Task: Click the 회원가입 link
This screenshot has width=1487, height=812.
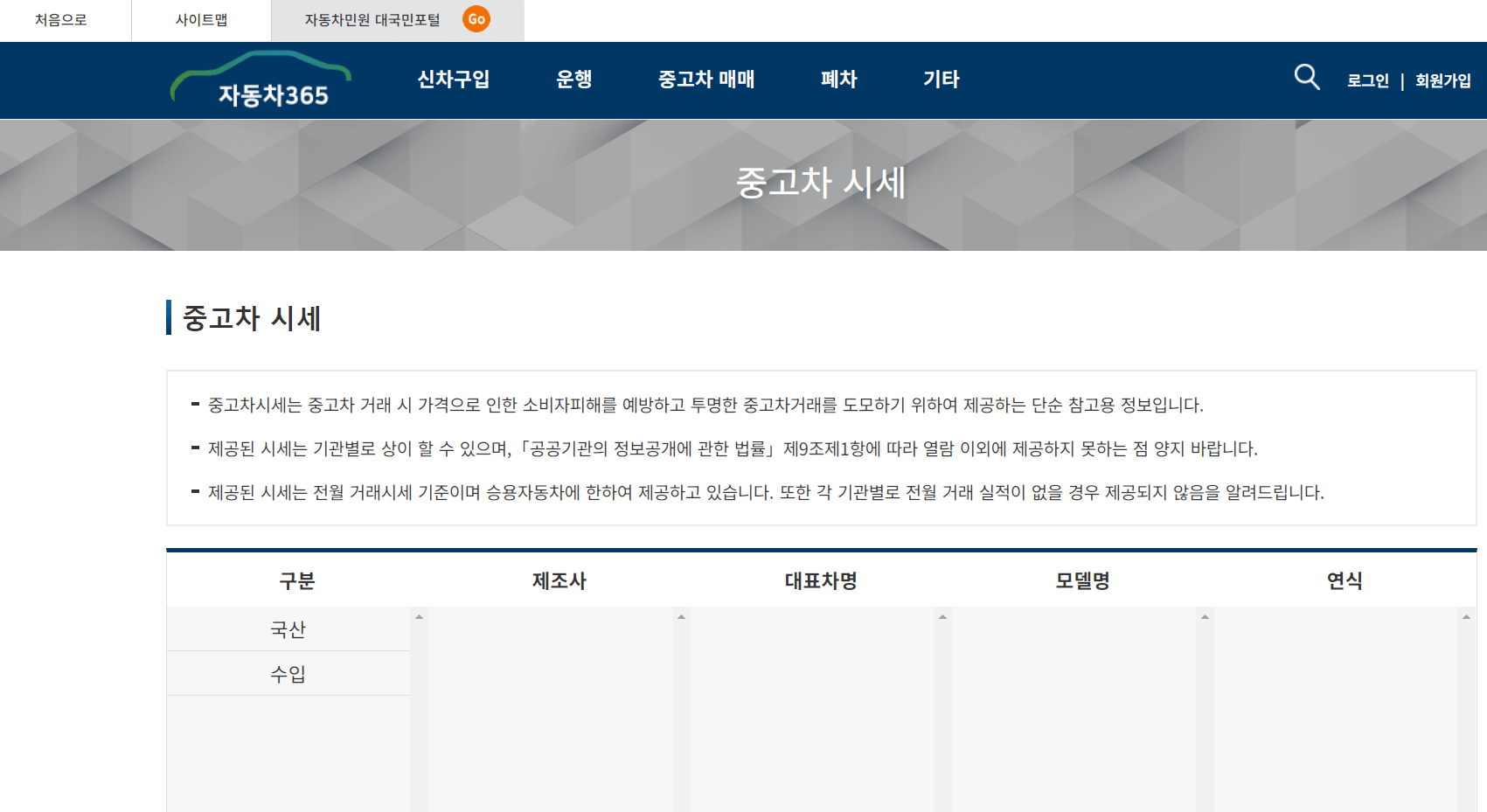Action: (1442, 80)
